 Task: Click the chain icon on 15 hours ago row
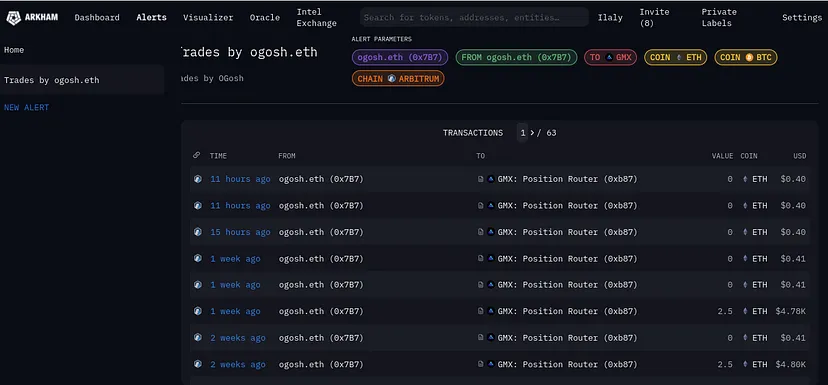pyautogui.click(x=197, y=232)
